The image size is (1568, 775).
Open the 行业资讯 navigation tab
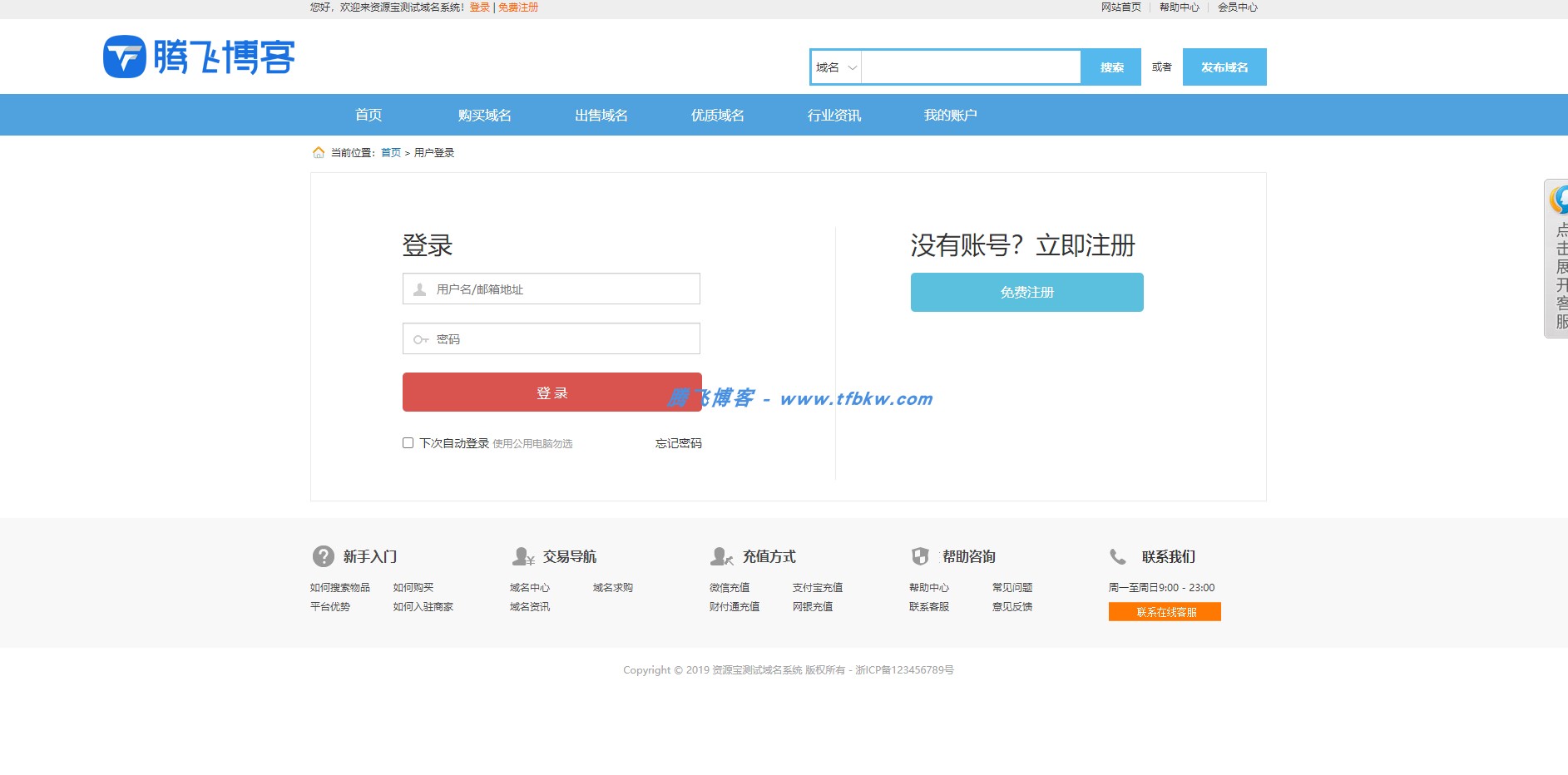pyautogui.click(x=834, y=114)
